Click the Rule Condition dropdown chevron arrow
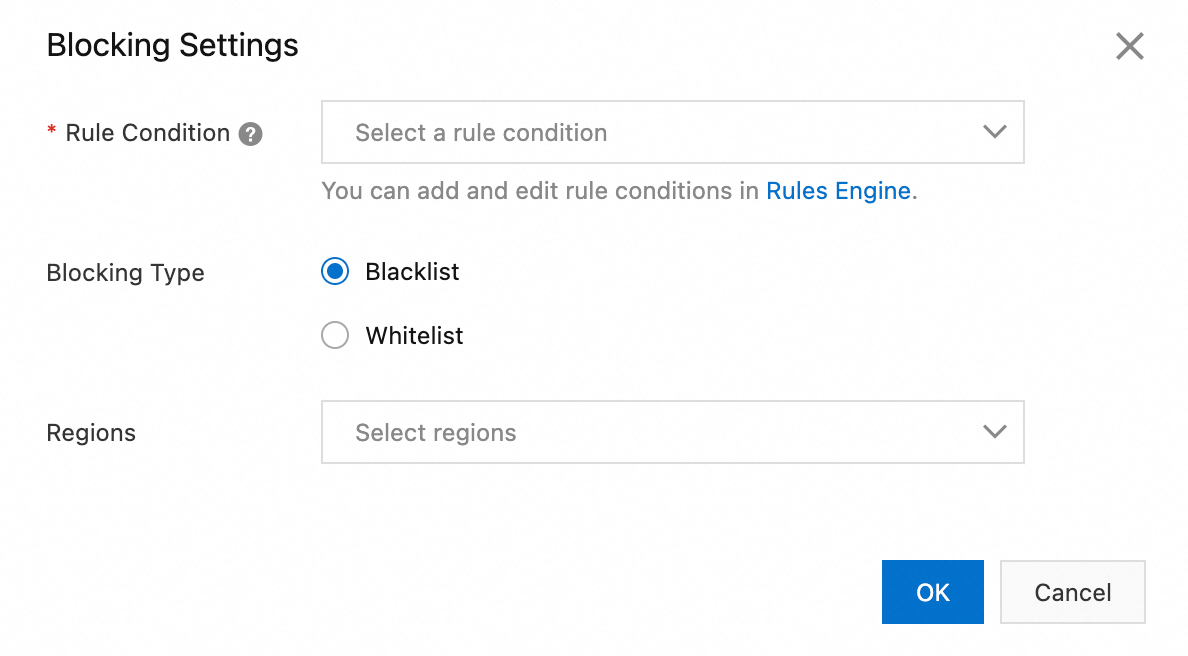 [994, 132]
